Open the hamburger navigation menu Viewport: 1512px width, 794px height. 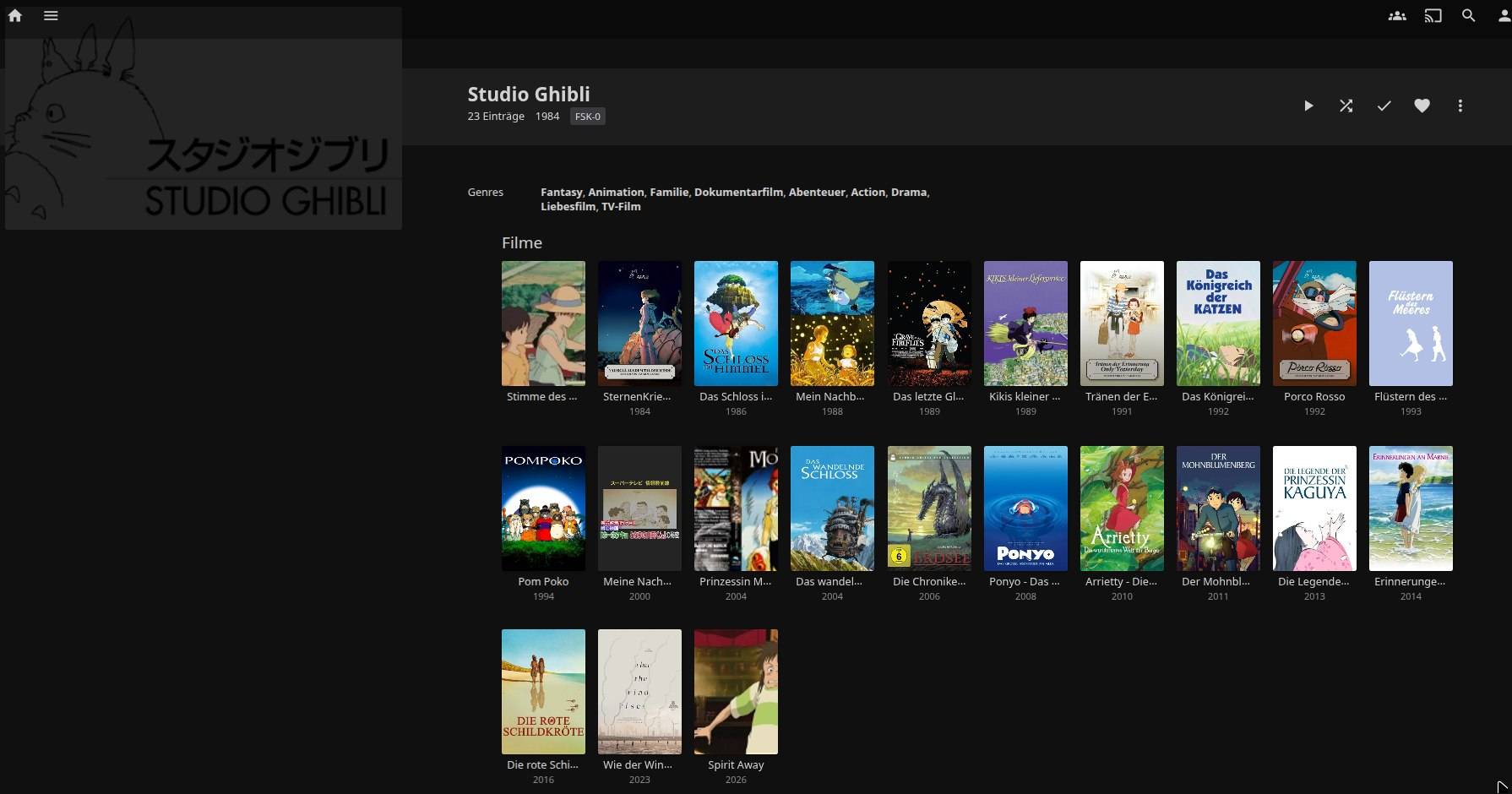[51, 15]
